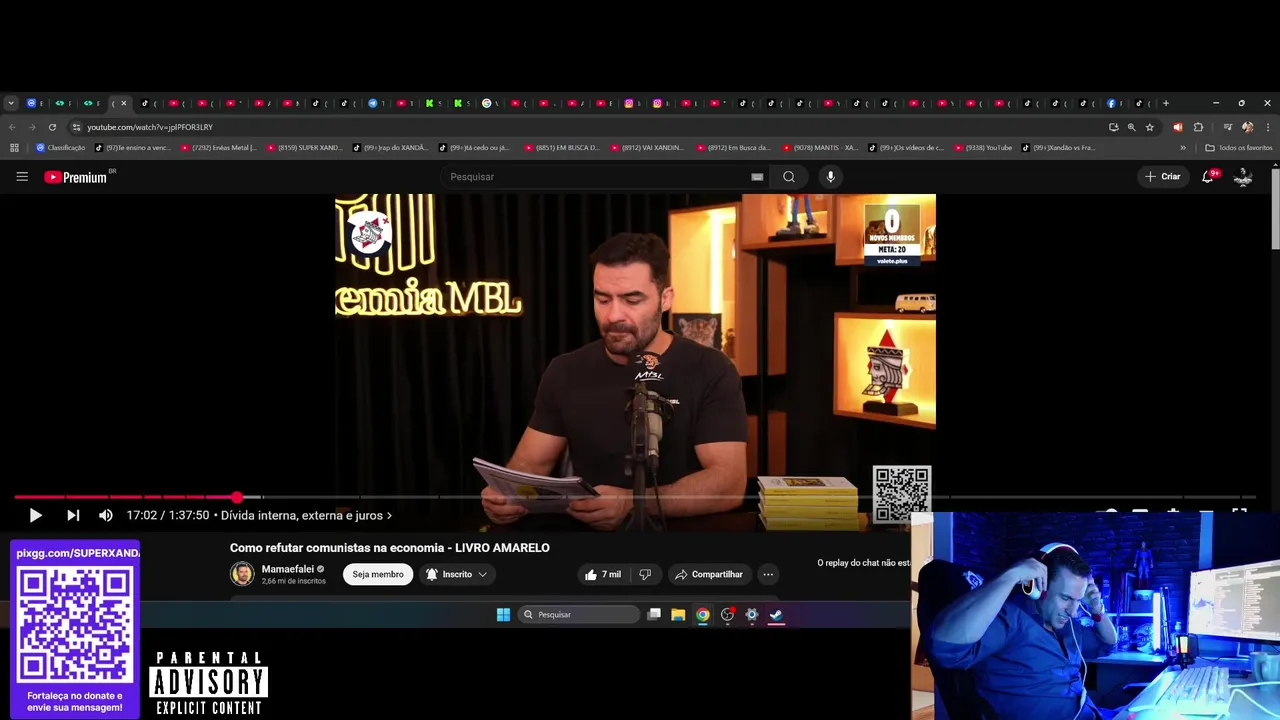Open Todos os favoritos folder
The width and height of the screenshot is (1280, 720).
pos(1239,148)
